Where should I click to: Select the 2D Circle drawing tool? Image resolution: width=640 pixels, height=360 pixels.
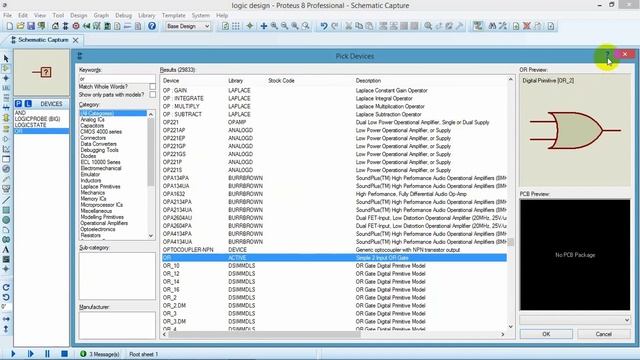pos(6,220)
